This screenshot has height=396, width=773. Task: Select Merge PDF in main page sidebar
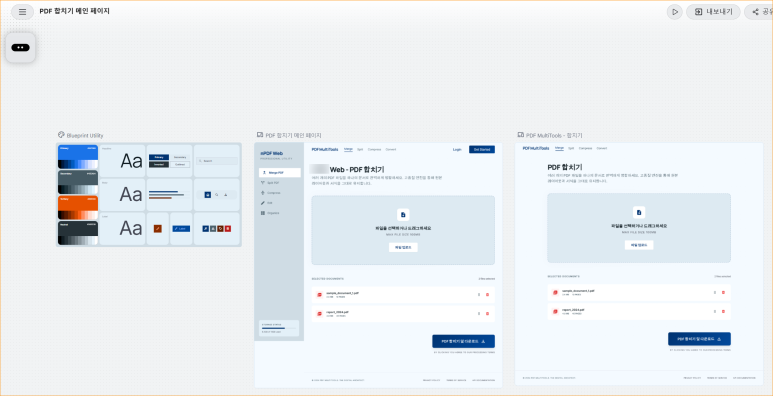pos(280,173)
